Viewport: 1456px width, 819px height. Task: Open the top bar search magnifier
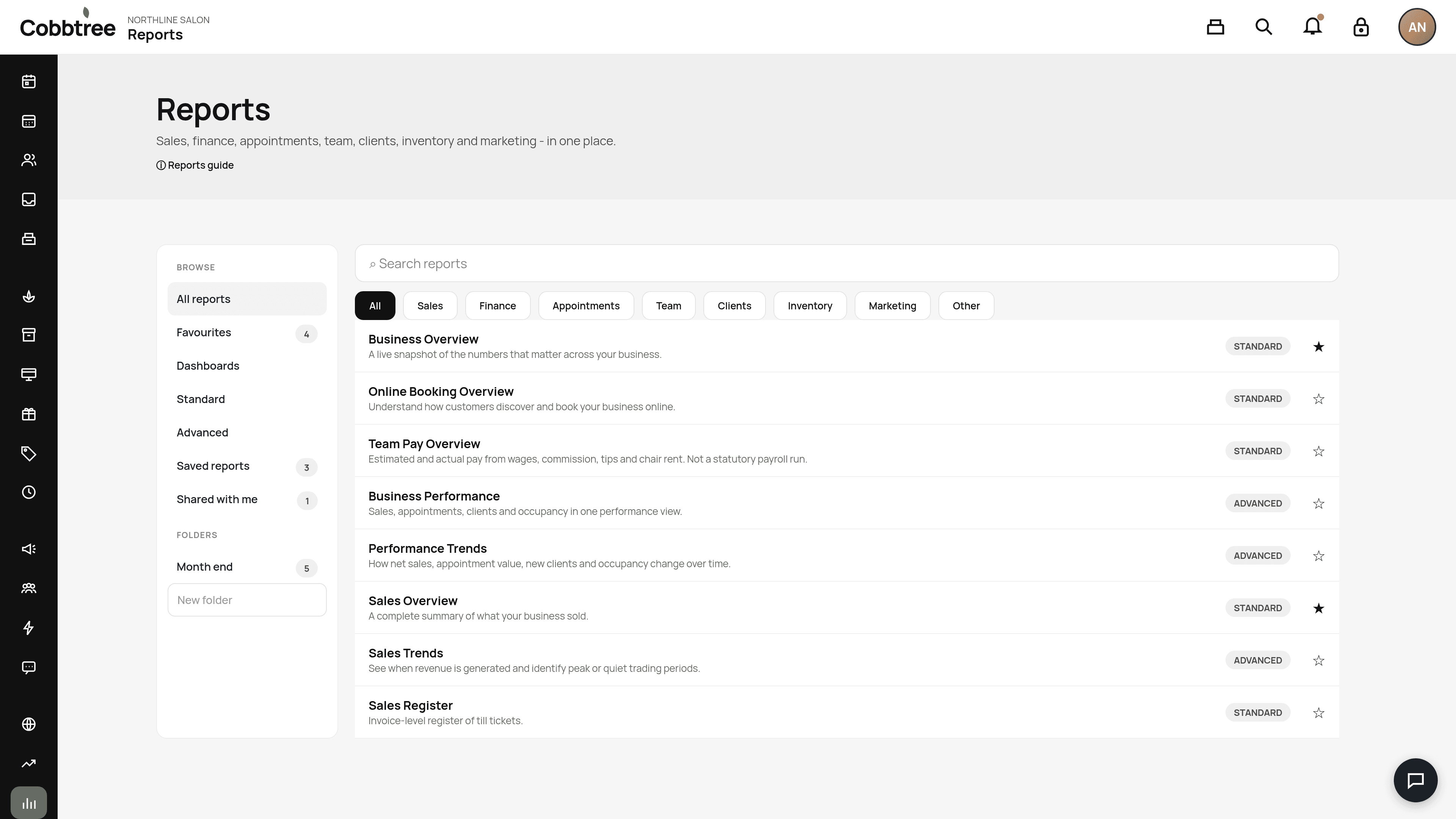[1264, 27]
